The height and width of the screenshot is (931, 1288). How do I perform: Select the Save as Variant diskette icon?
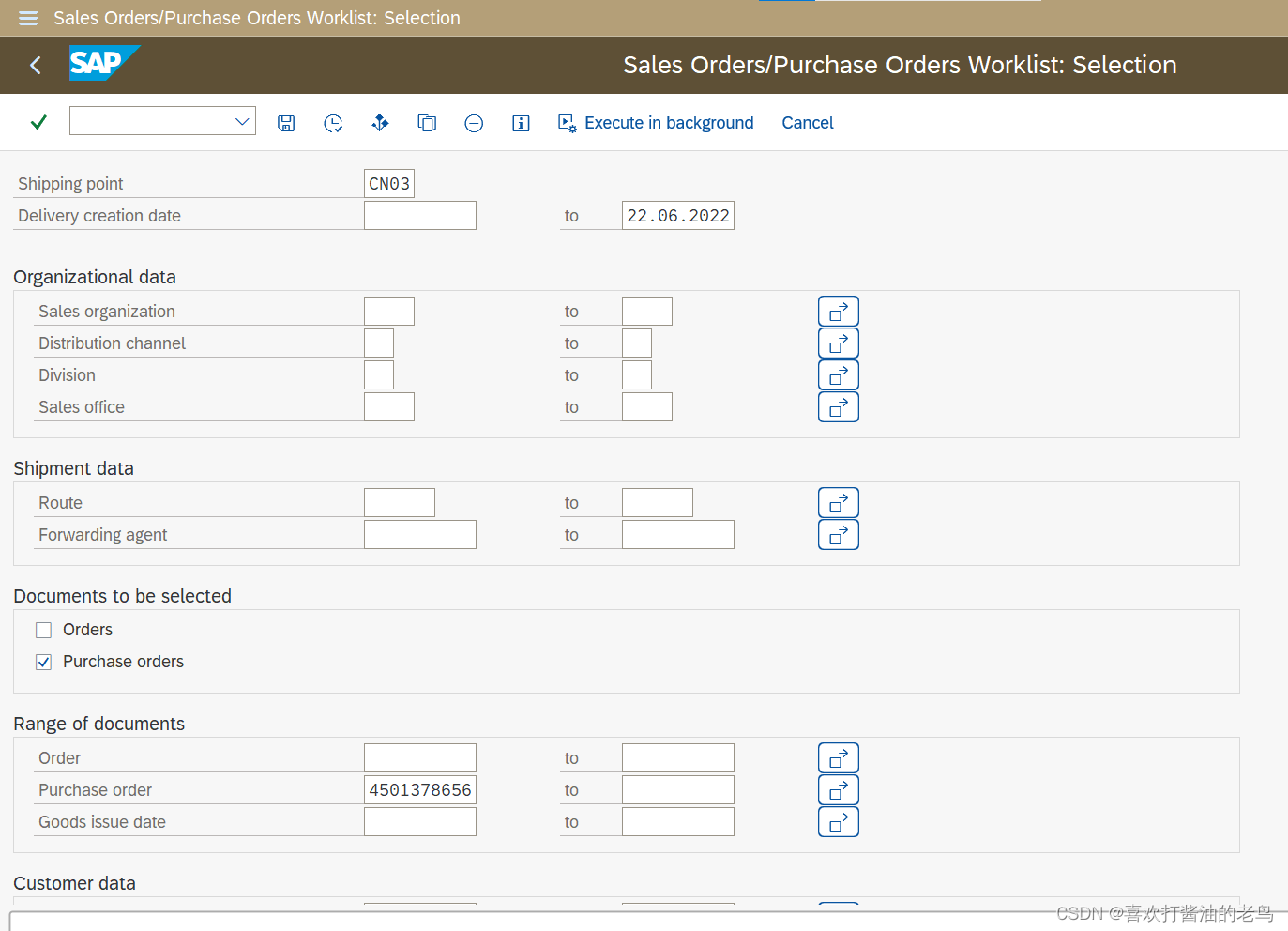(286, 122)
